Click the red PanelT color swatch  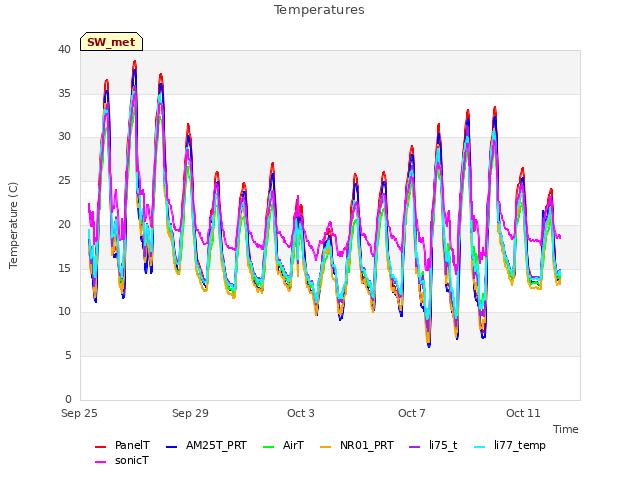100,447
